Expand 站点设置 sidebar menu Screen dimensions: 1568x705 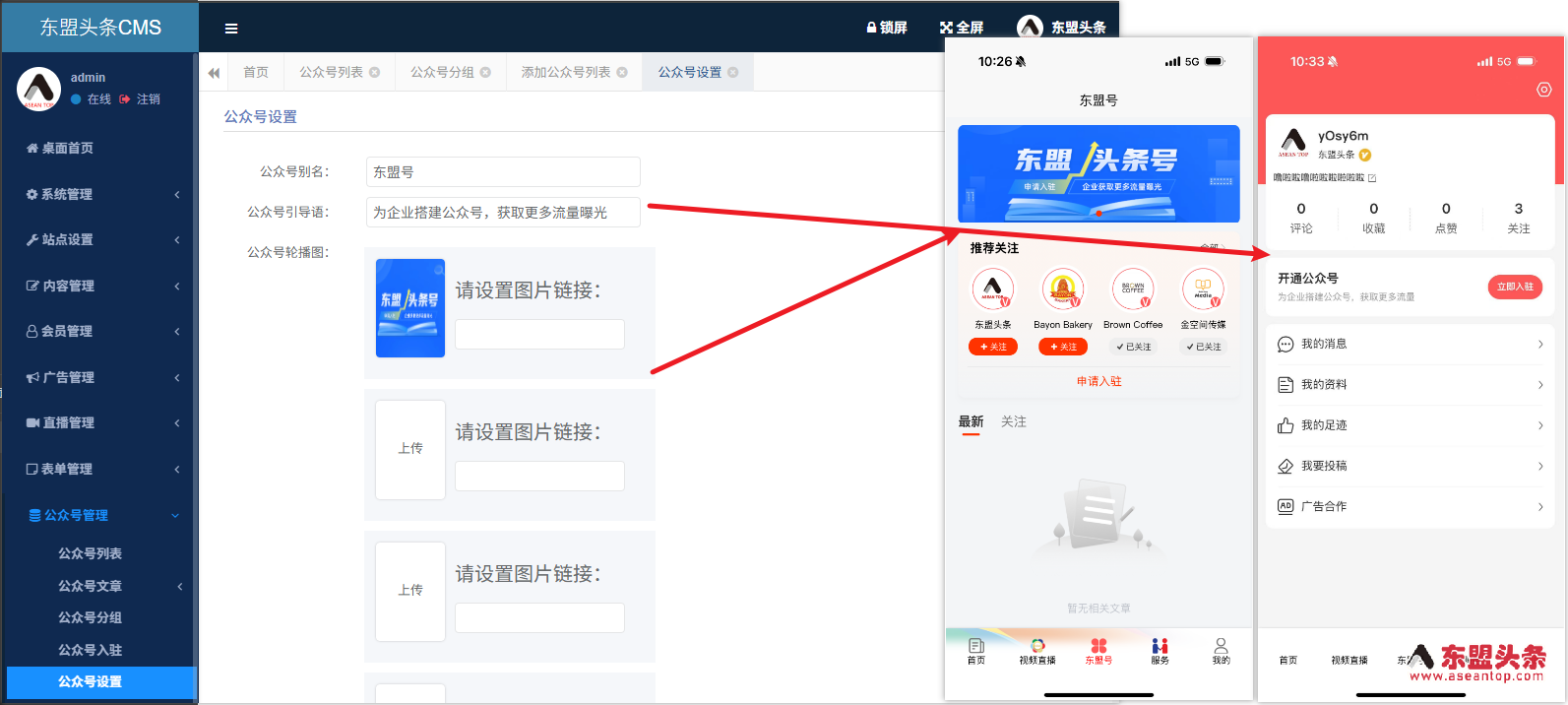coord(99,239)
